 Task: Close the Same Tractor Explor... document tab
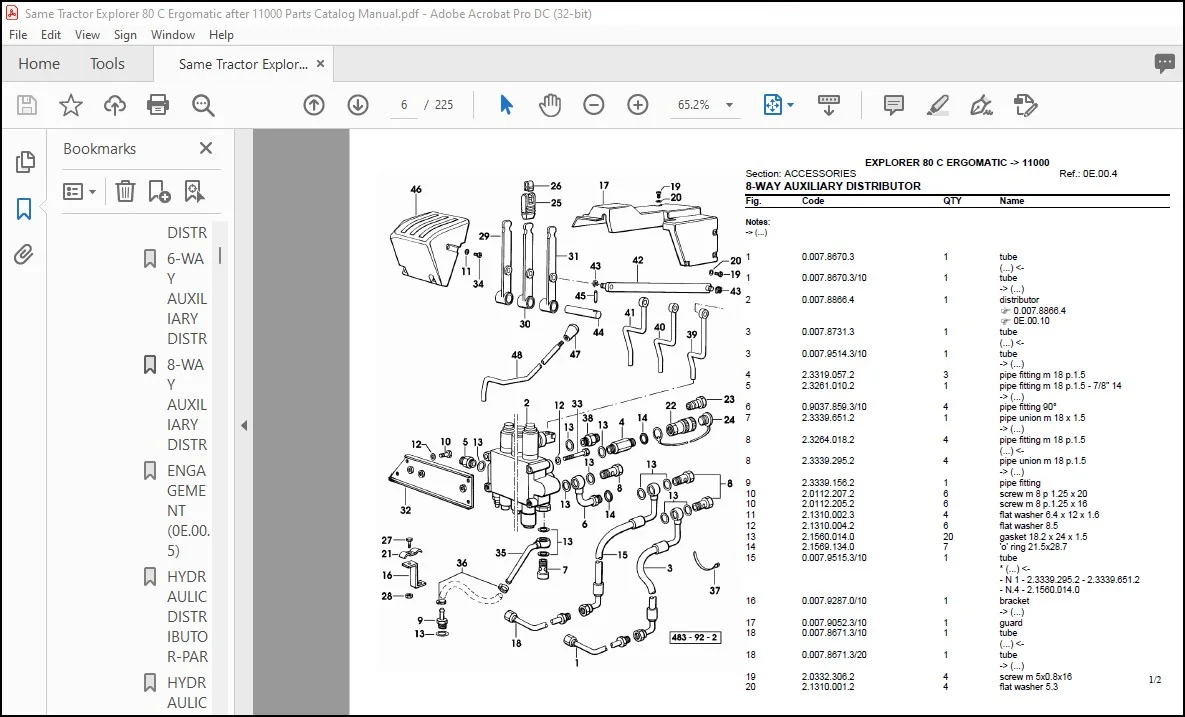click(320, 63)
